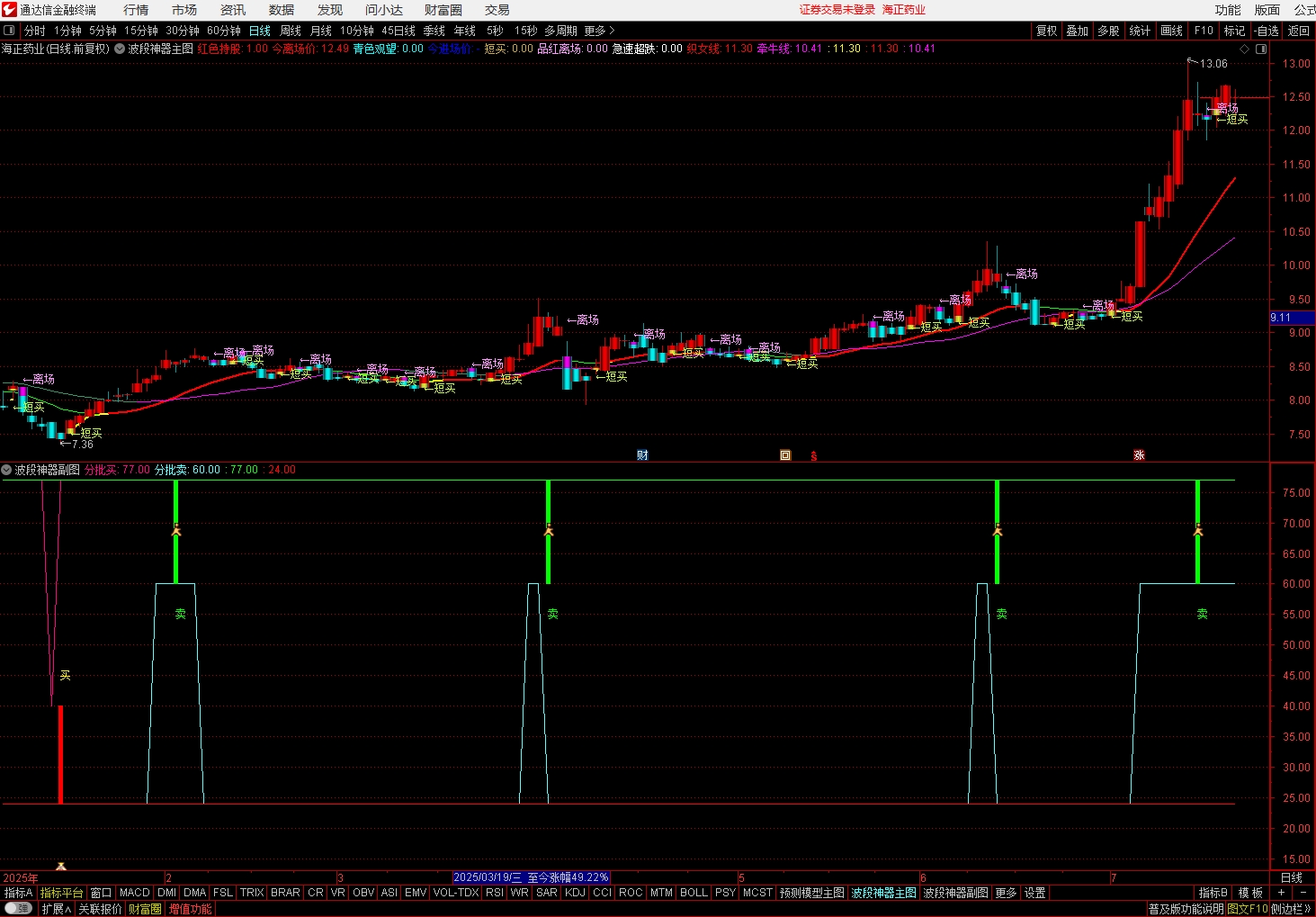Click the 统计 button
This screenshot has width=1316, height=917.
[x=1140, y=31]
